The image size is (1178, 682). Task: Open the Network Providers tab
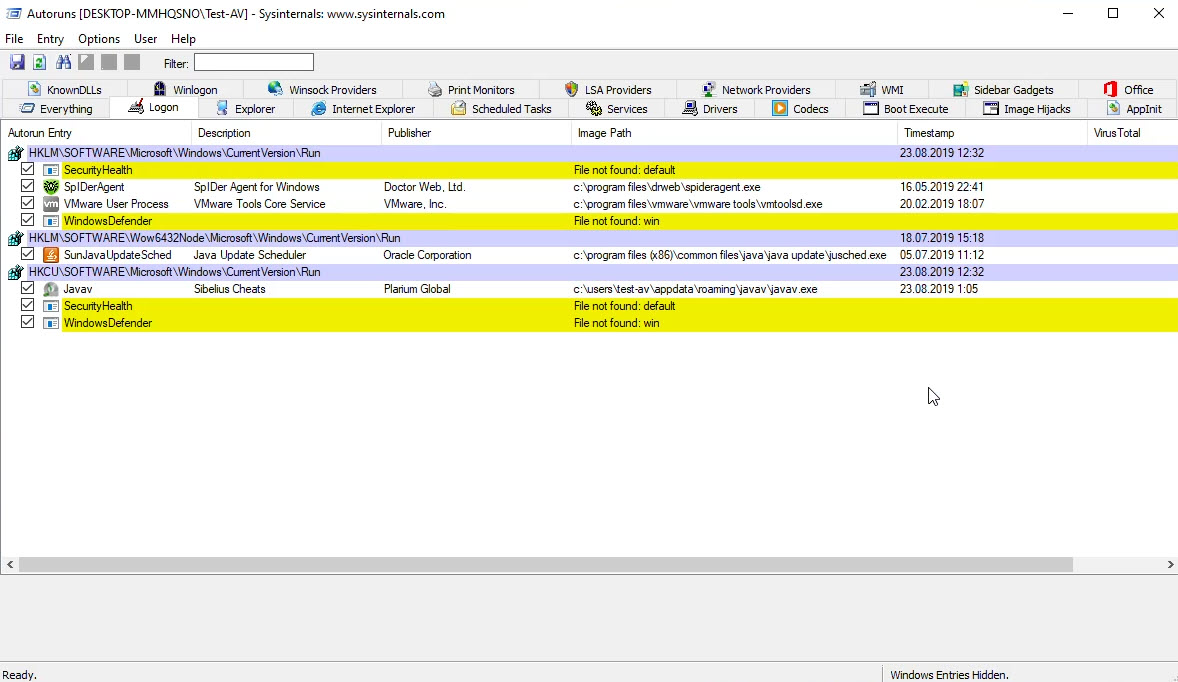pos(756,89)
